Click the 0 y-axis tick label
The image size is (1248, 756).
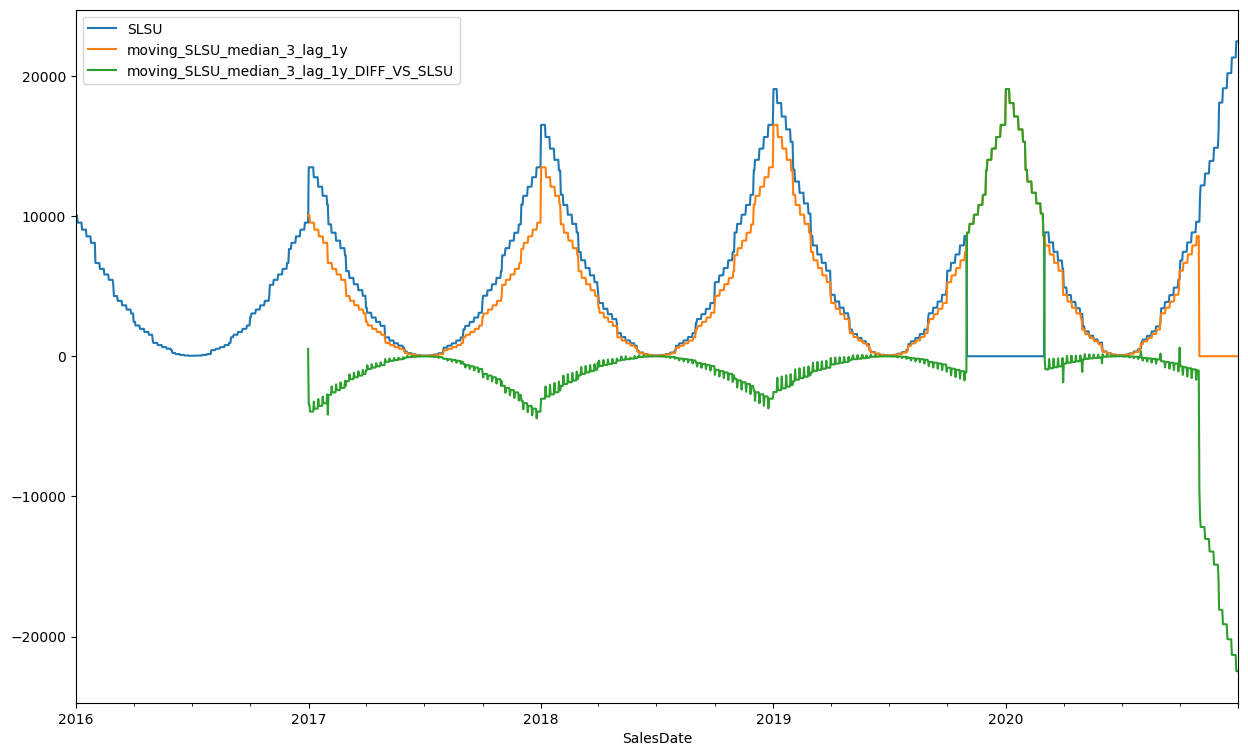point(62,357)
